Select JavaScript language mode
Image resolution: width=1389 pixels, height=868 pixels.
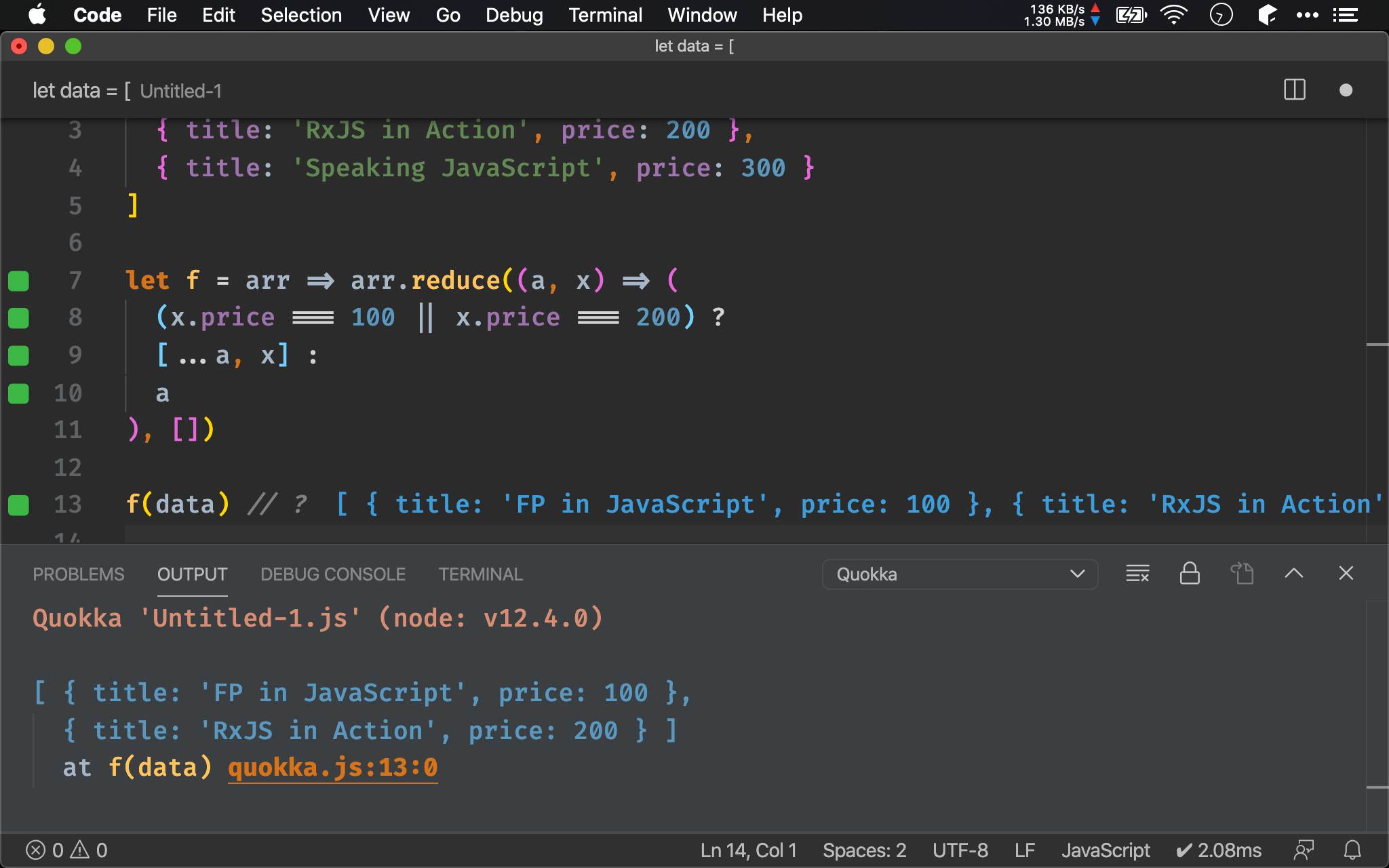click(1106, 850)
